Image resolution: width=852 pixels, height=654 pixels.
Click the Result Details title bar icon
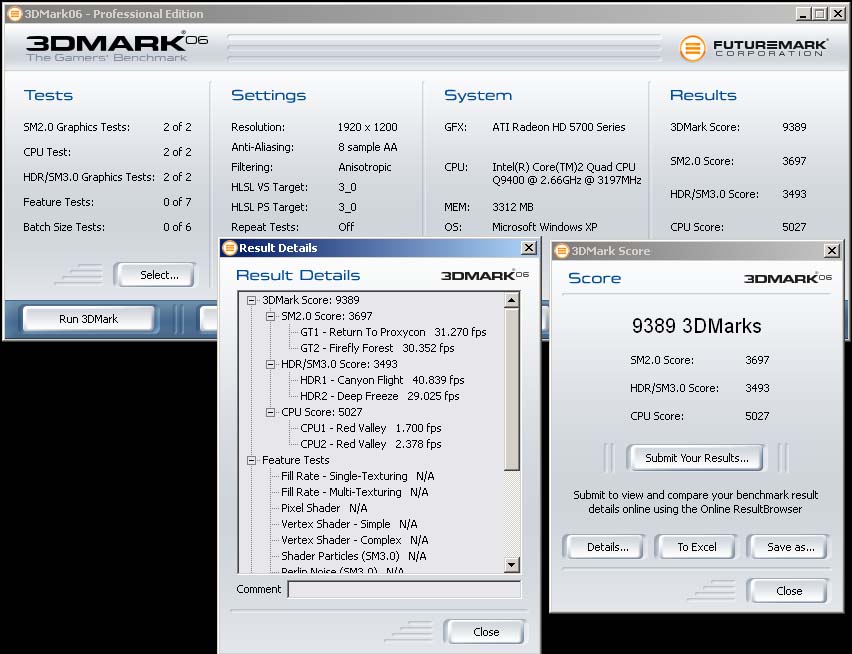tap(229, 248)
